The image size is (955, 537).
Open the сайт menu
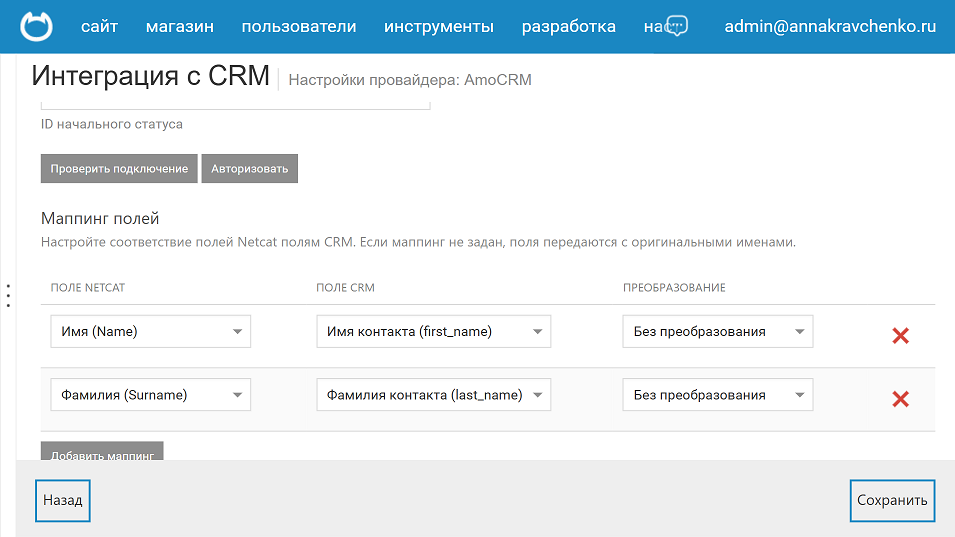pyautogui.click(x=99, y=27)
